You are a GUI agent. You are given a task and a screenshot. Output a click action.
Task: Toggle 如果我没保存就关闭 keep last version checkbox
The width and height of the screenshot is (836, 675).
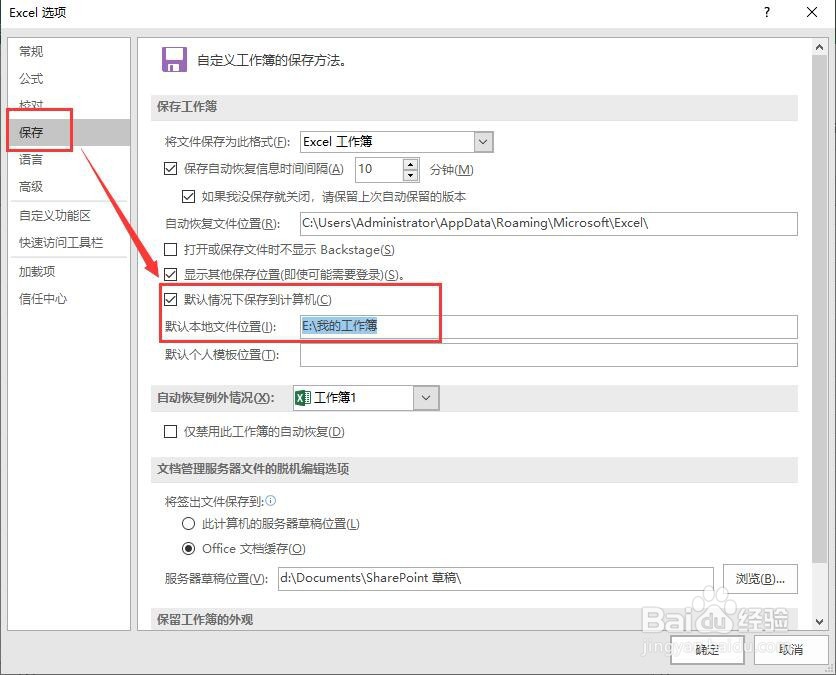[188, 196]
